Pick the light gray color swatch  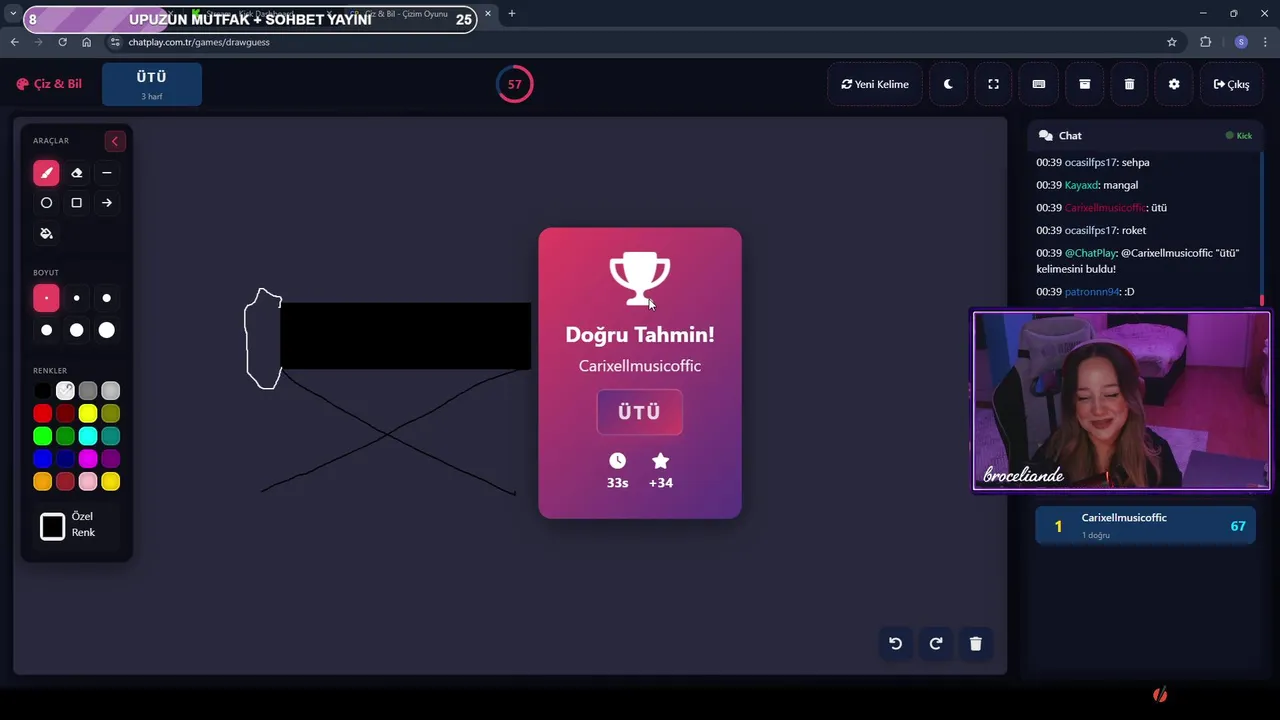pyautogui.click(x=111, y=391)
